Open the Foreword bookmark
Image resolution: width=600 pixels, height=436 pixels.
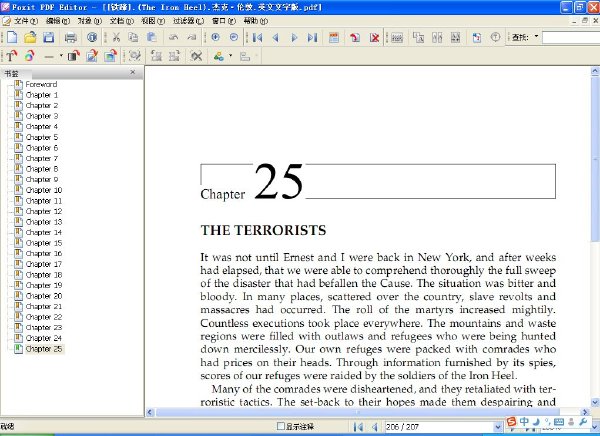pos(41,84)
